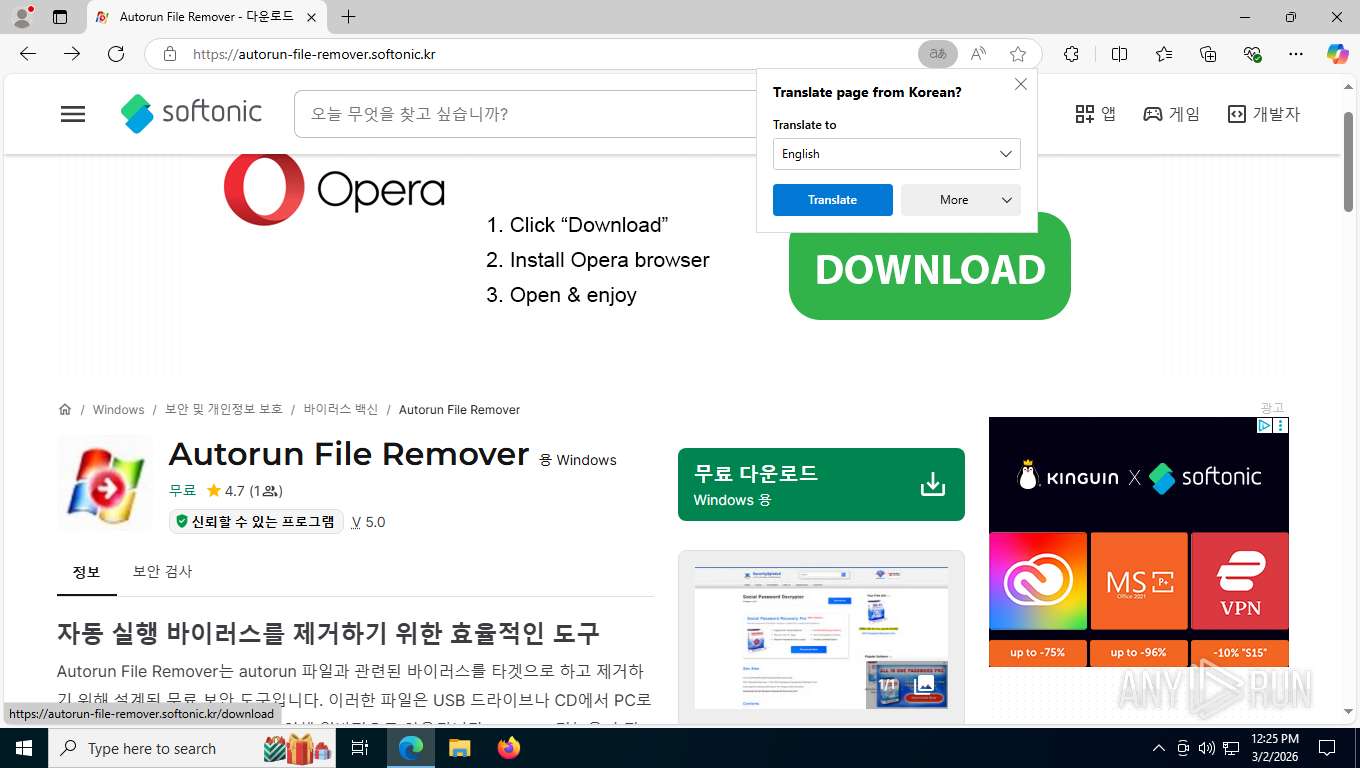Focus the Softonic search input
Image resolution: width=1360 pixels, height=768 pixels.
point(525,114)
